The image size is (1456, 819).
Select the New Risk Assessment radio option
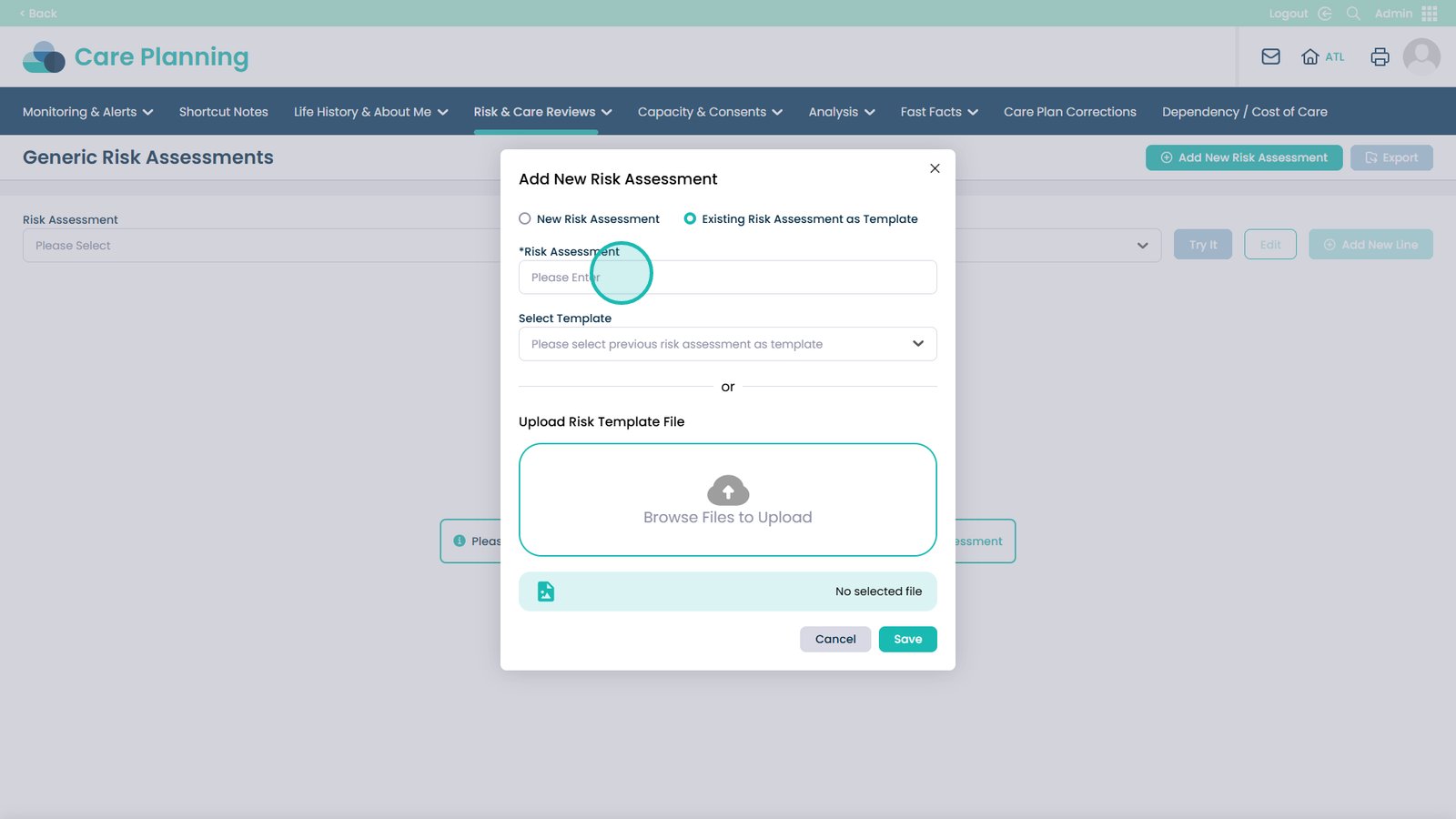[x=525, y=219]
